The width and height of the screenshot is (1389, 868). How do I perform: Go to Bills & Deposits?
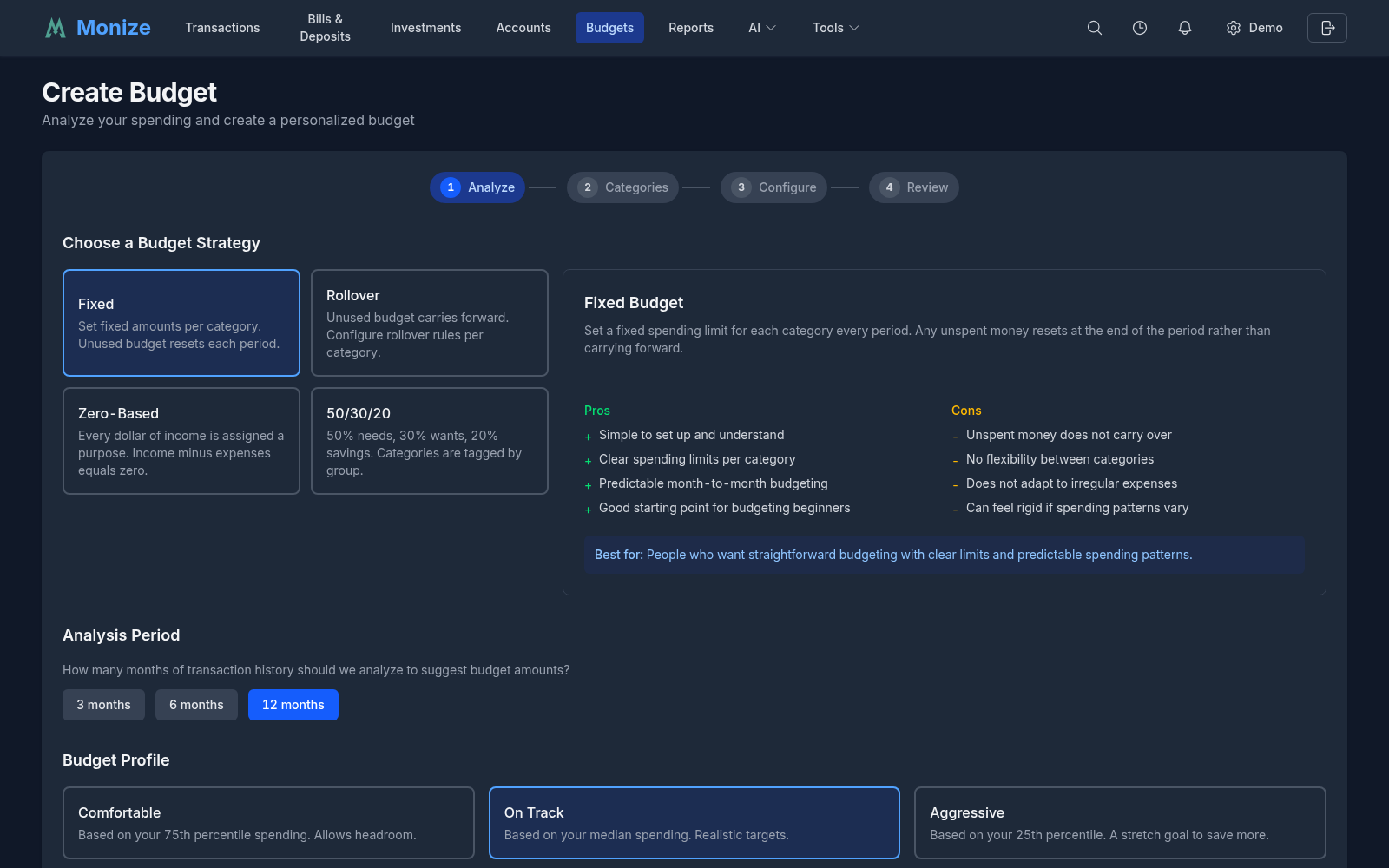326,28
